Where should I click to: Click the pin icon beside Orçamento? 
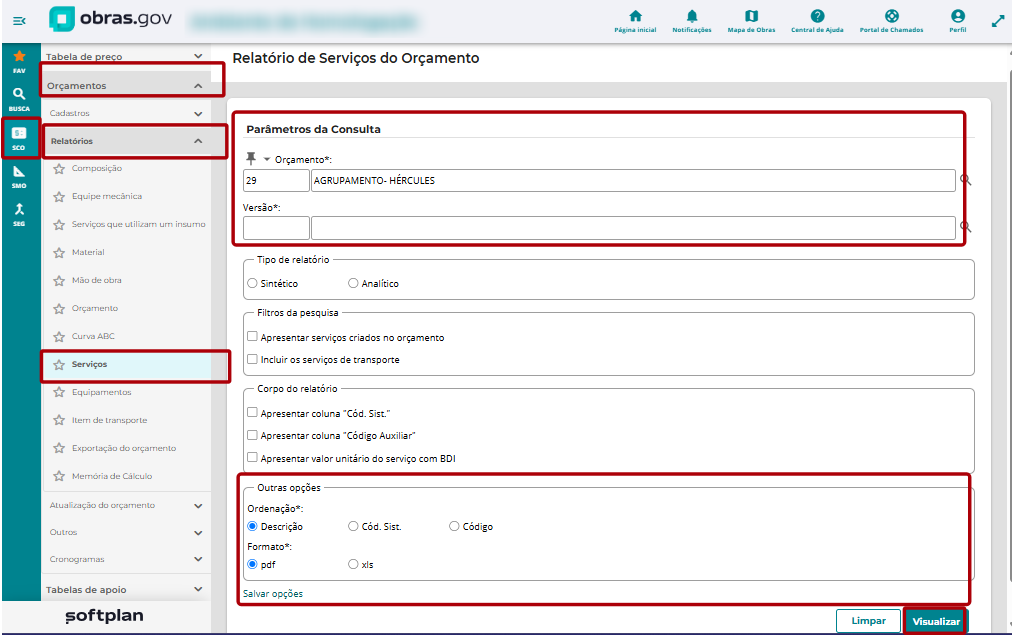[x=251, y=158]
